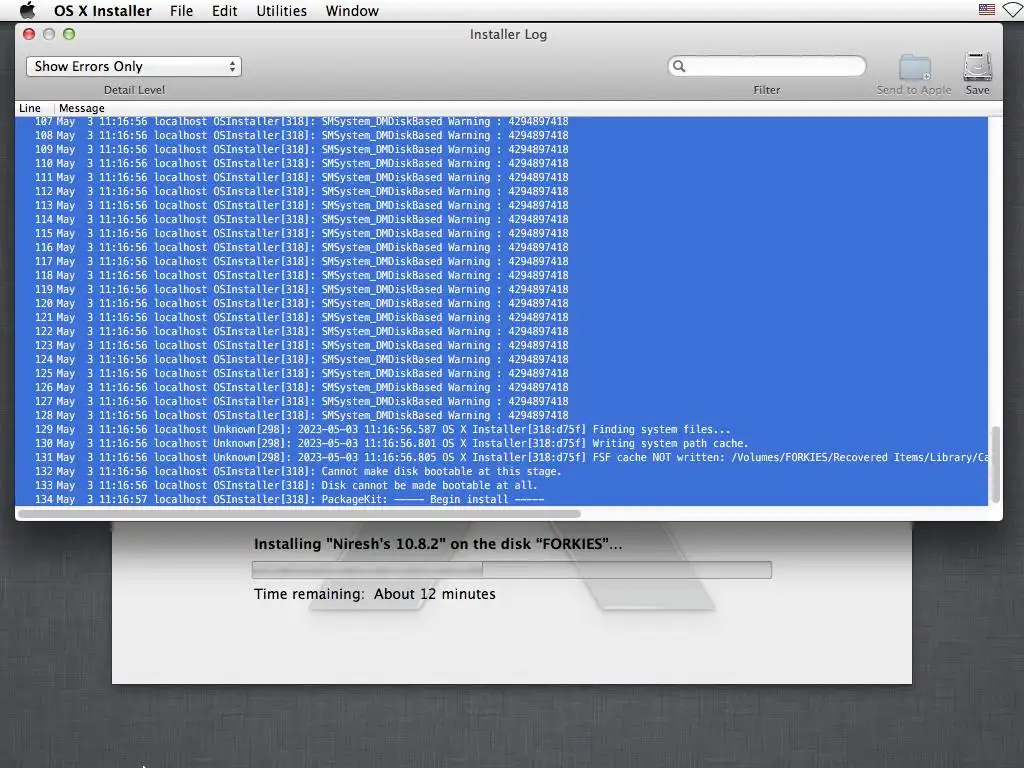Zoom the Installer Log window
Image resolution: width=1024 pixels, height=768 pixels.
69,34
